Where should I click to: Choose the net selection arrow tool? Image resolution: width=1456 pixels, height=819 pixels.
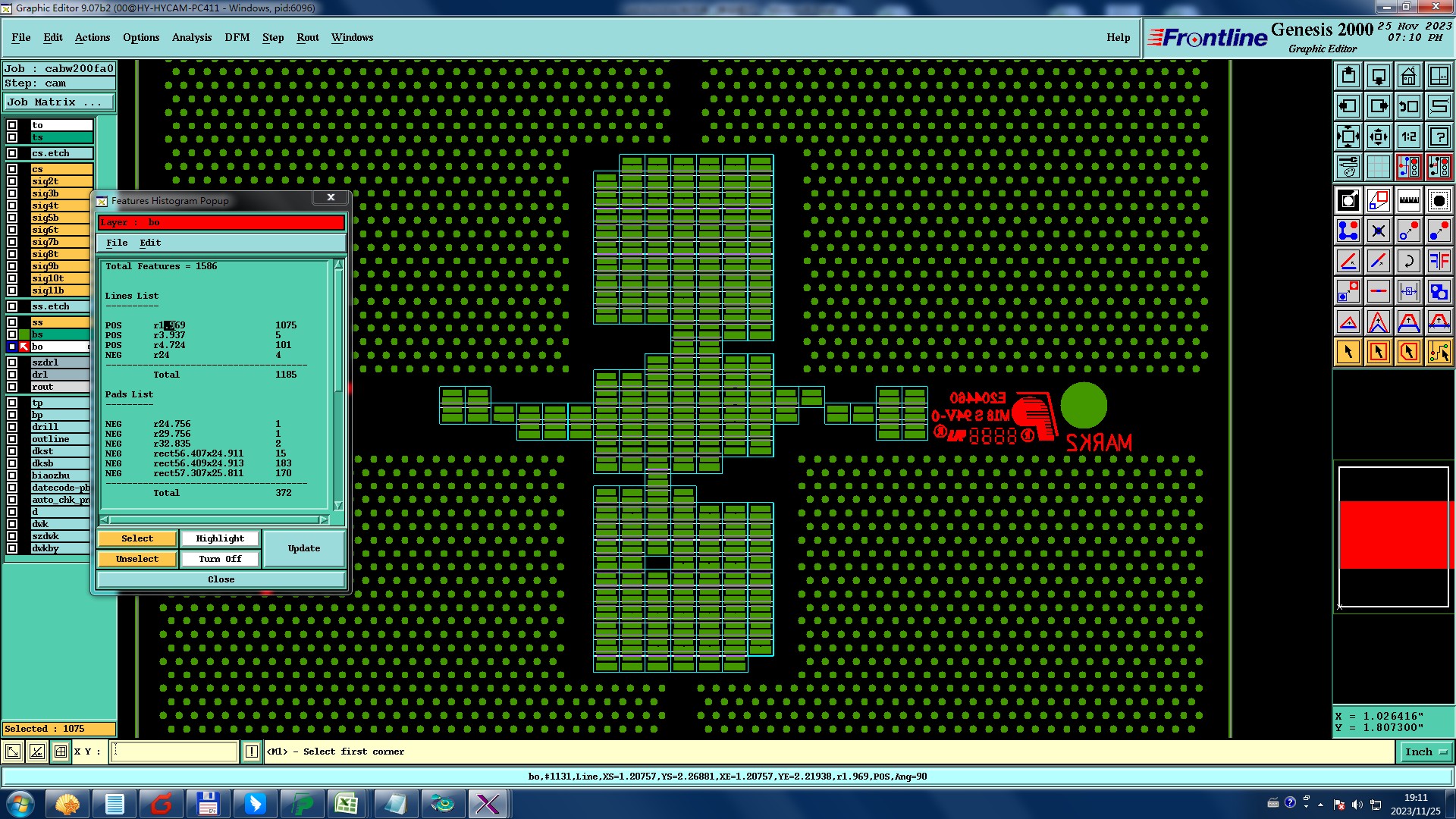pos(1439,352)
